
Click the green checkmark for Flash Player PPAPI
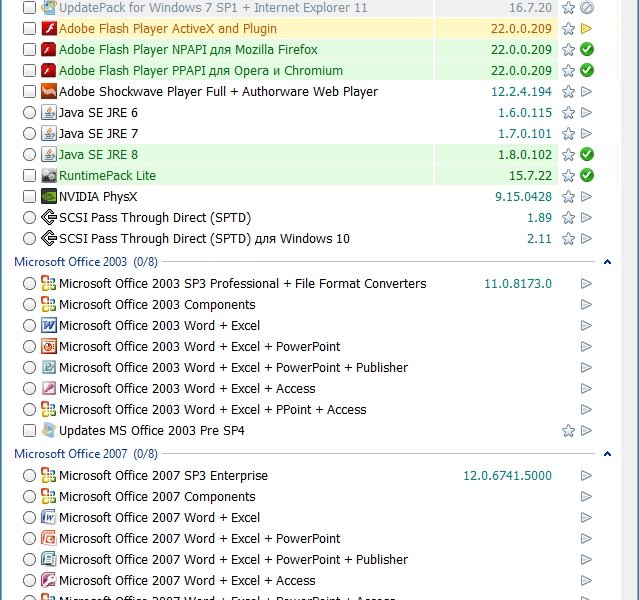tap(586, 71)
